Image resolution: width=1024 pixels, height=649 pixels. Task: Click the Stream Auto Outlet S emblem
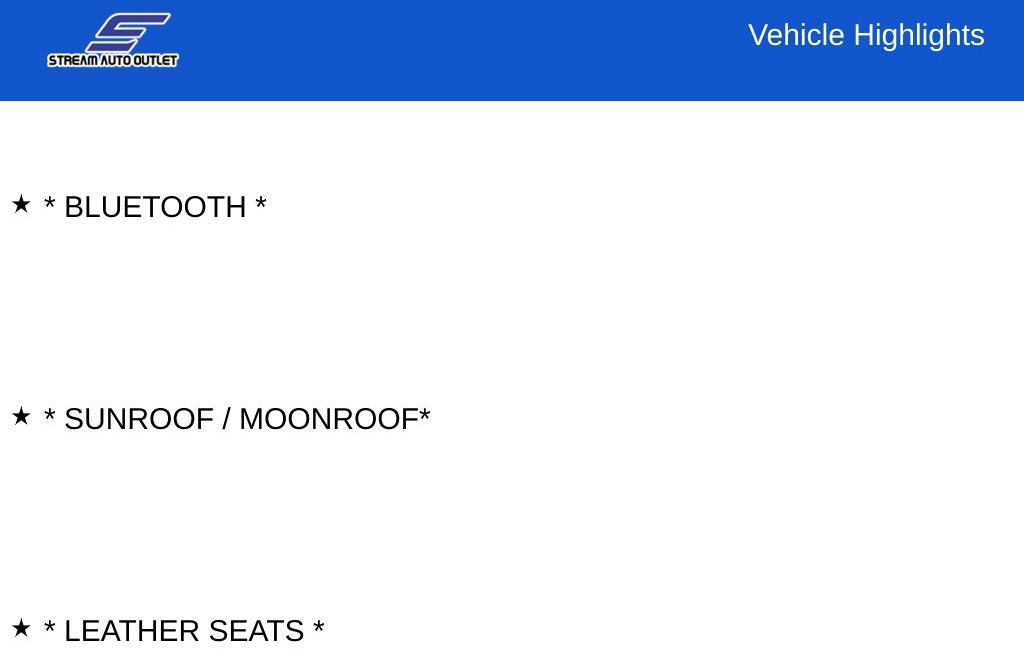[128, 33]
